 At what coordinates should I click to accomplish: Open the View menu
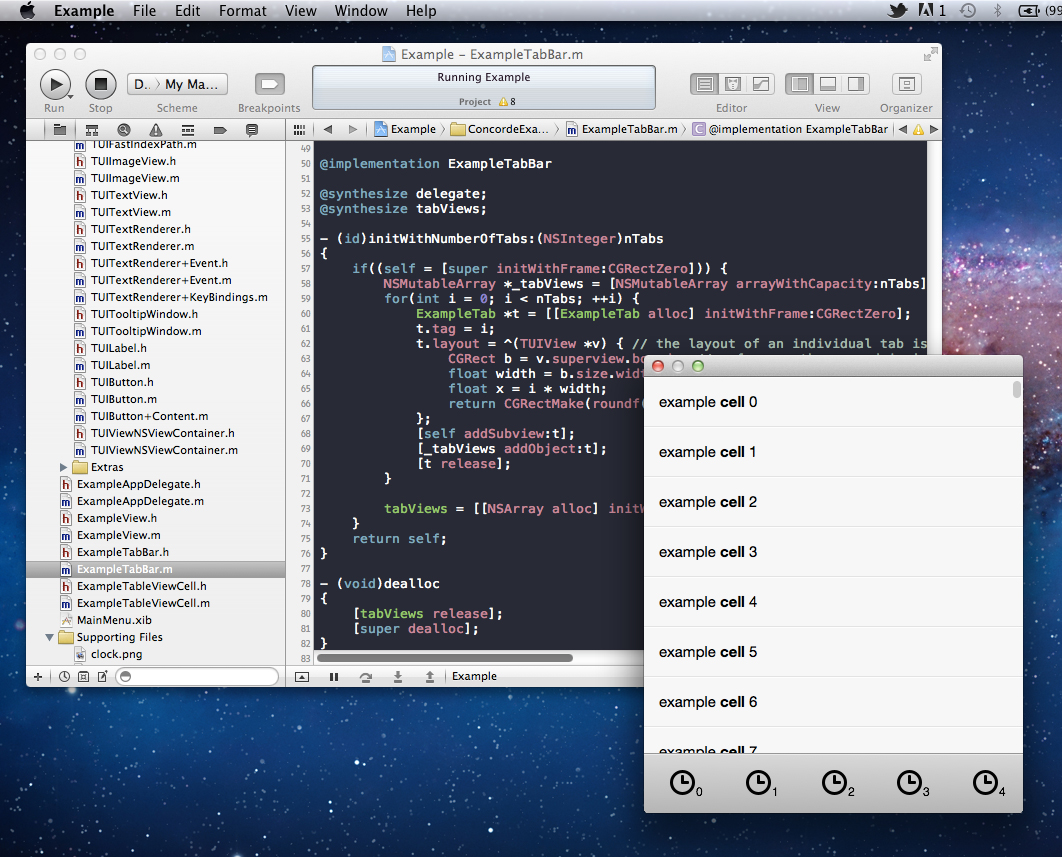(x=301, y=11)
